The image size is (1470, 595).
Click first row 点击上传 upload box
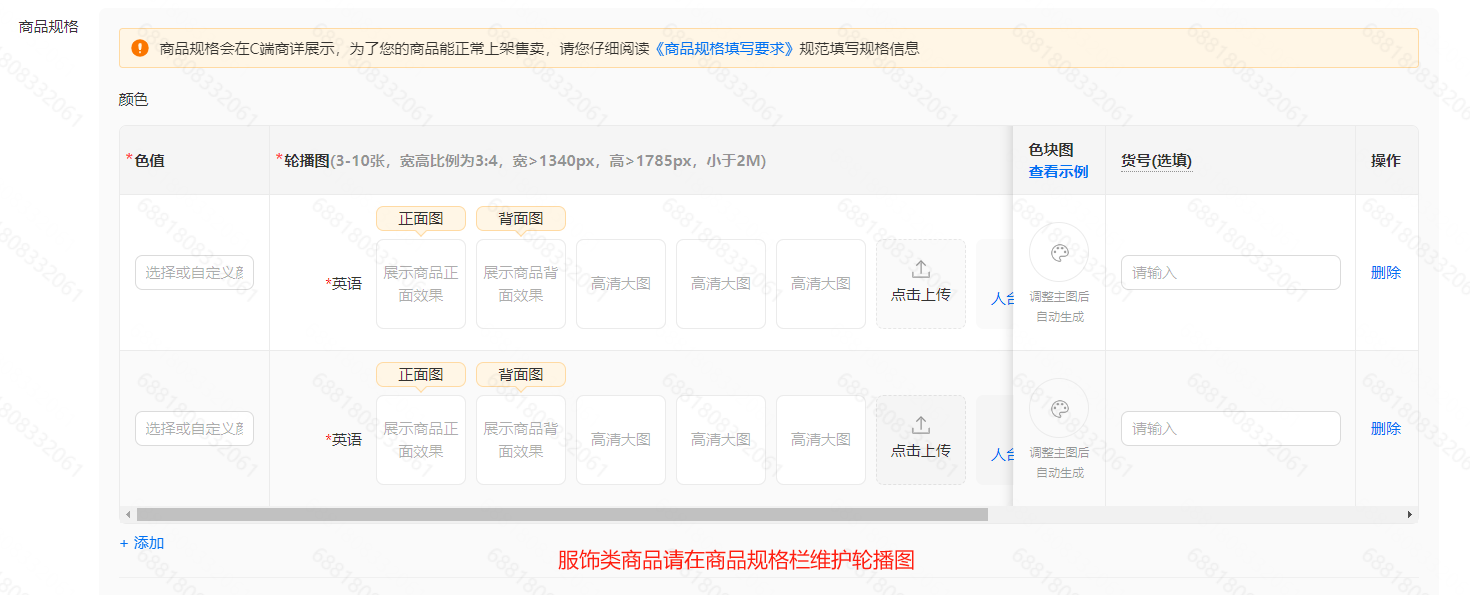[920, 284]
